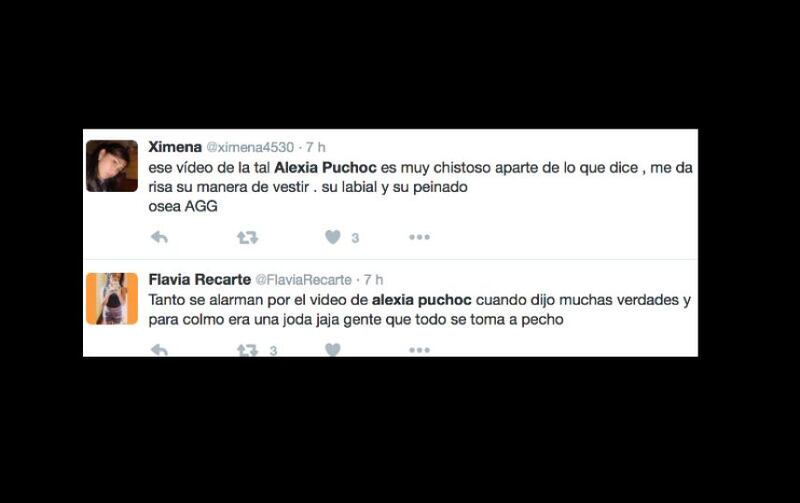Open Ximena's profile picture
The image size is (800, 503).
tap(112, 166)
